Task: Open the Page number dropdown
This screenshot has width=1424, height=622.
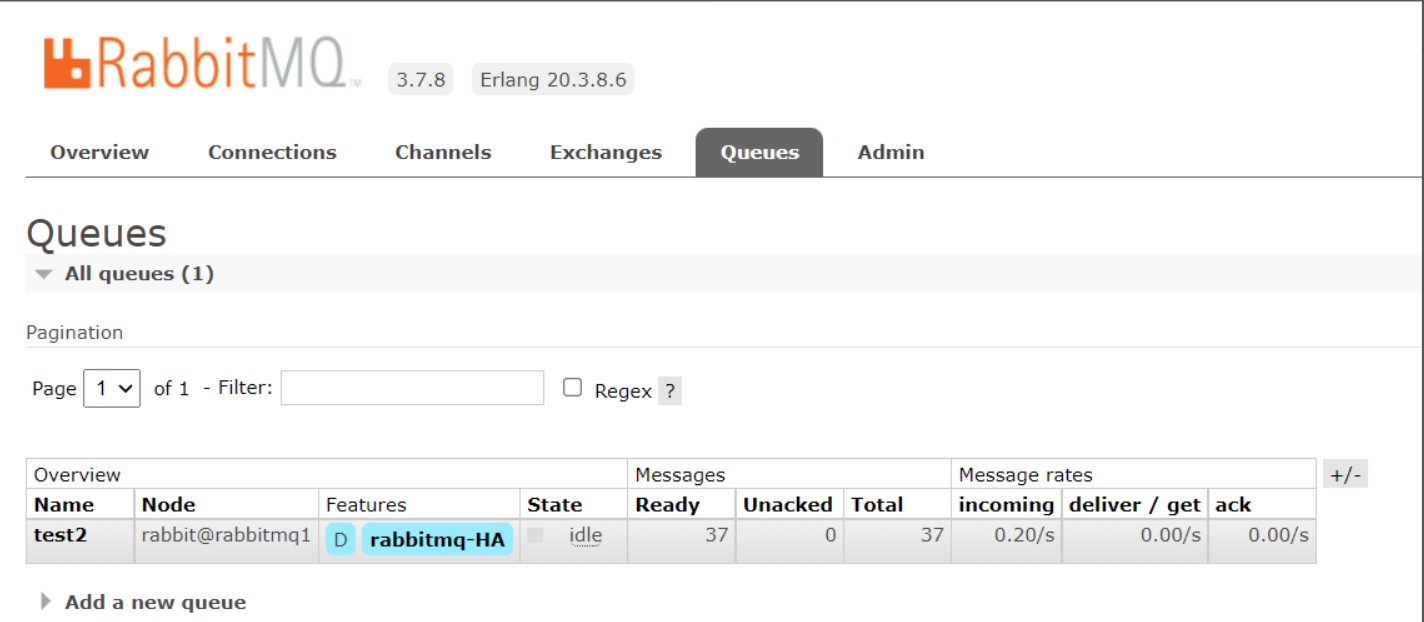Action: point(112,388)
